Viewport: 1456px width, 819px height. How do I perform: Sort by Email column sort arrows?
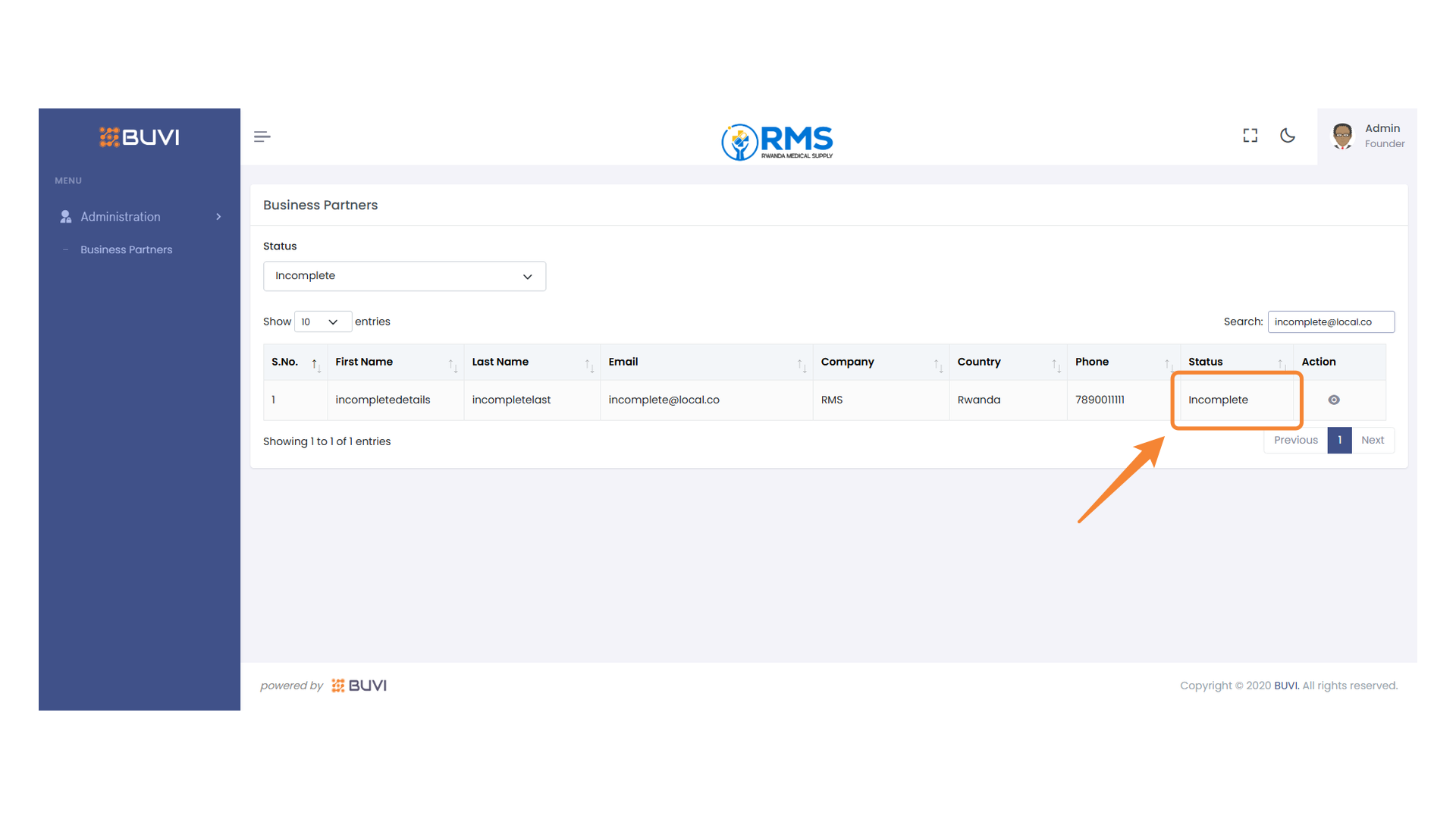[x=802, y=366]
